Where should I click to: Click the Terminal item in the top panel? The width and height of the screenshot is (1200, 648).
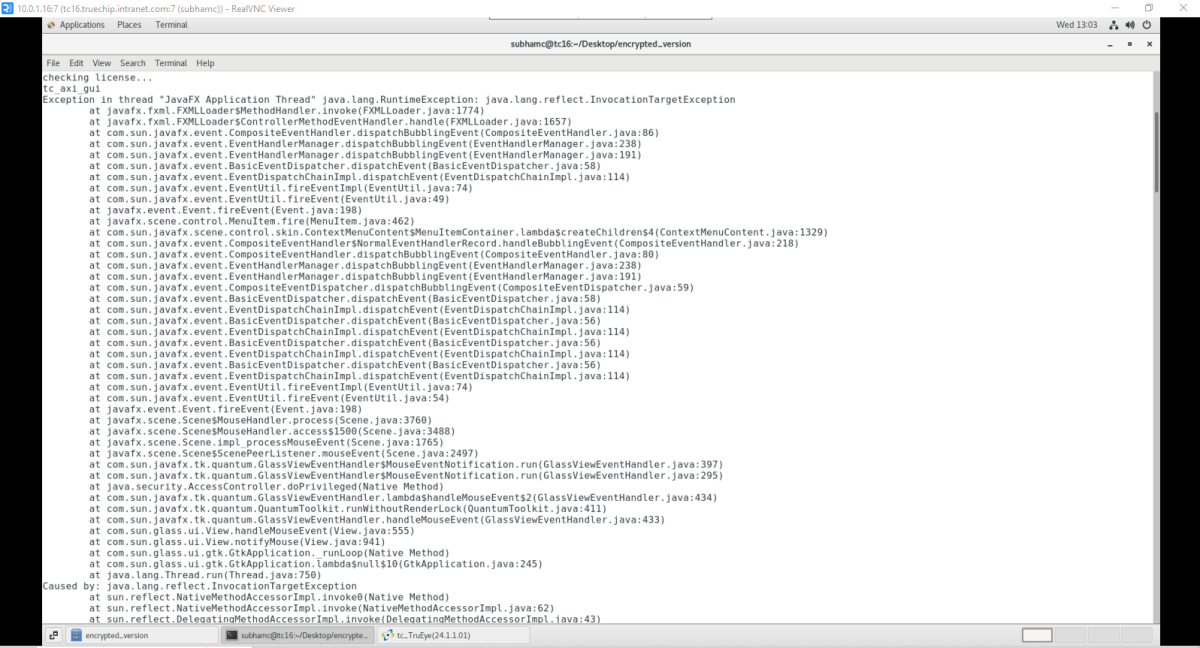click(x=171, y=25)
